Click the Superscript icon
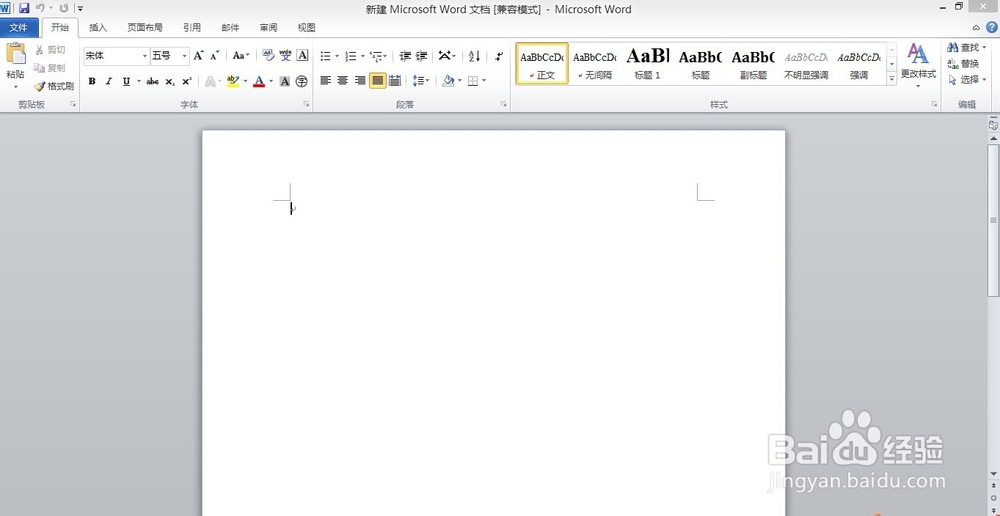 (x=186, y=81)
